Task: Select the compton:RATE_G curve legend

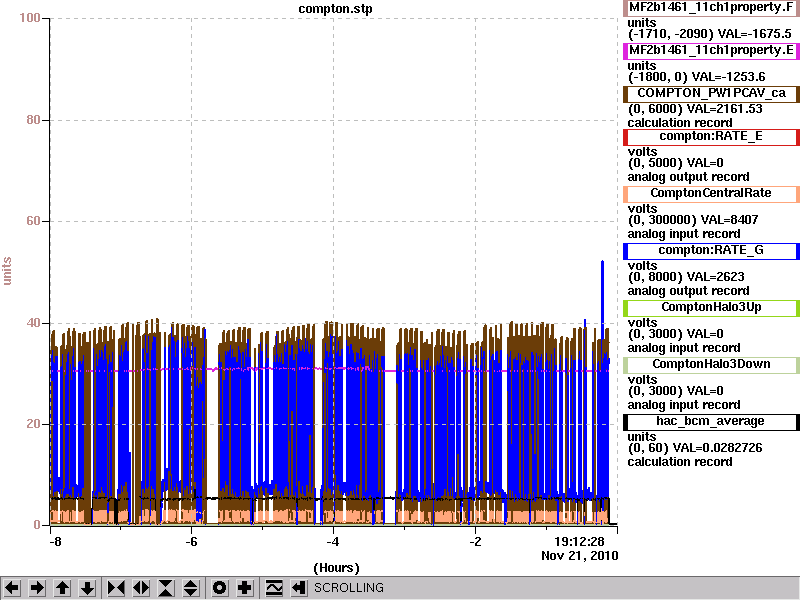Action: point(711,251)
